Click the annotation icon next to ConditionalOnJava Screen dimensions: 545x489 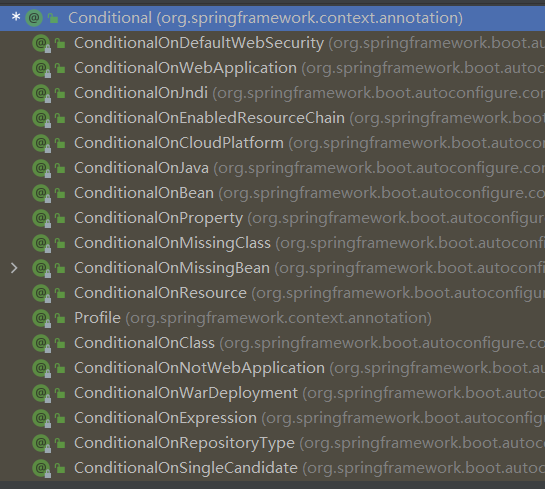[41, 169]
